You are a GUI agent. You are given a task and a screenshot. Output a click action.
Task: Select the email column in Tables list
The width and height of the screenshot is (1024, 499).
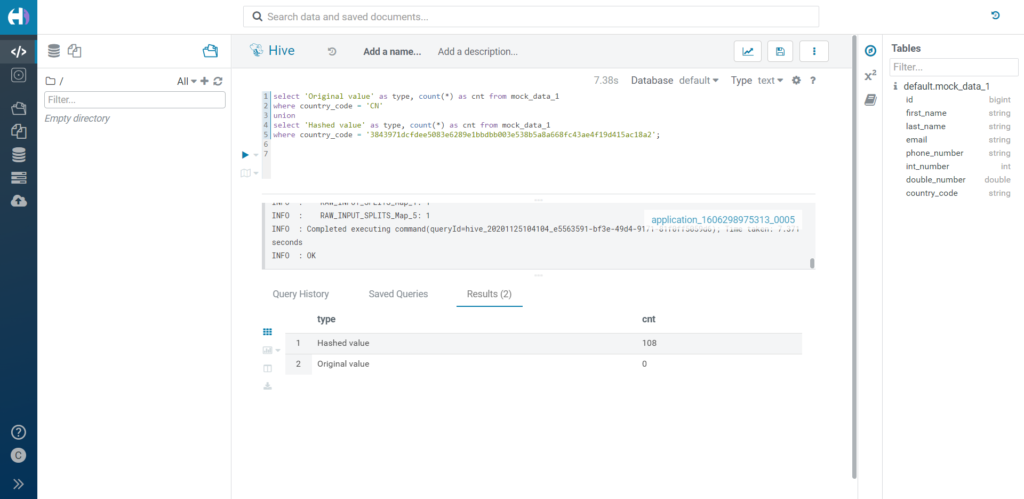(916, 140)
